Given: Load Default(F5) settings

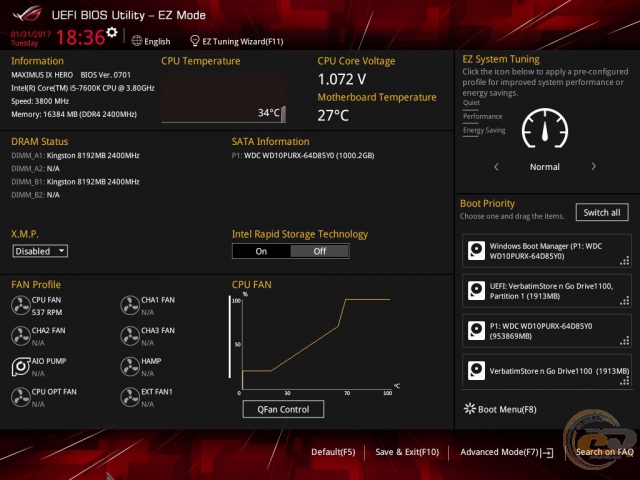Looking at the screenshot, I should click(x=333, y=452).
